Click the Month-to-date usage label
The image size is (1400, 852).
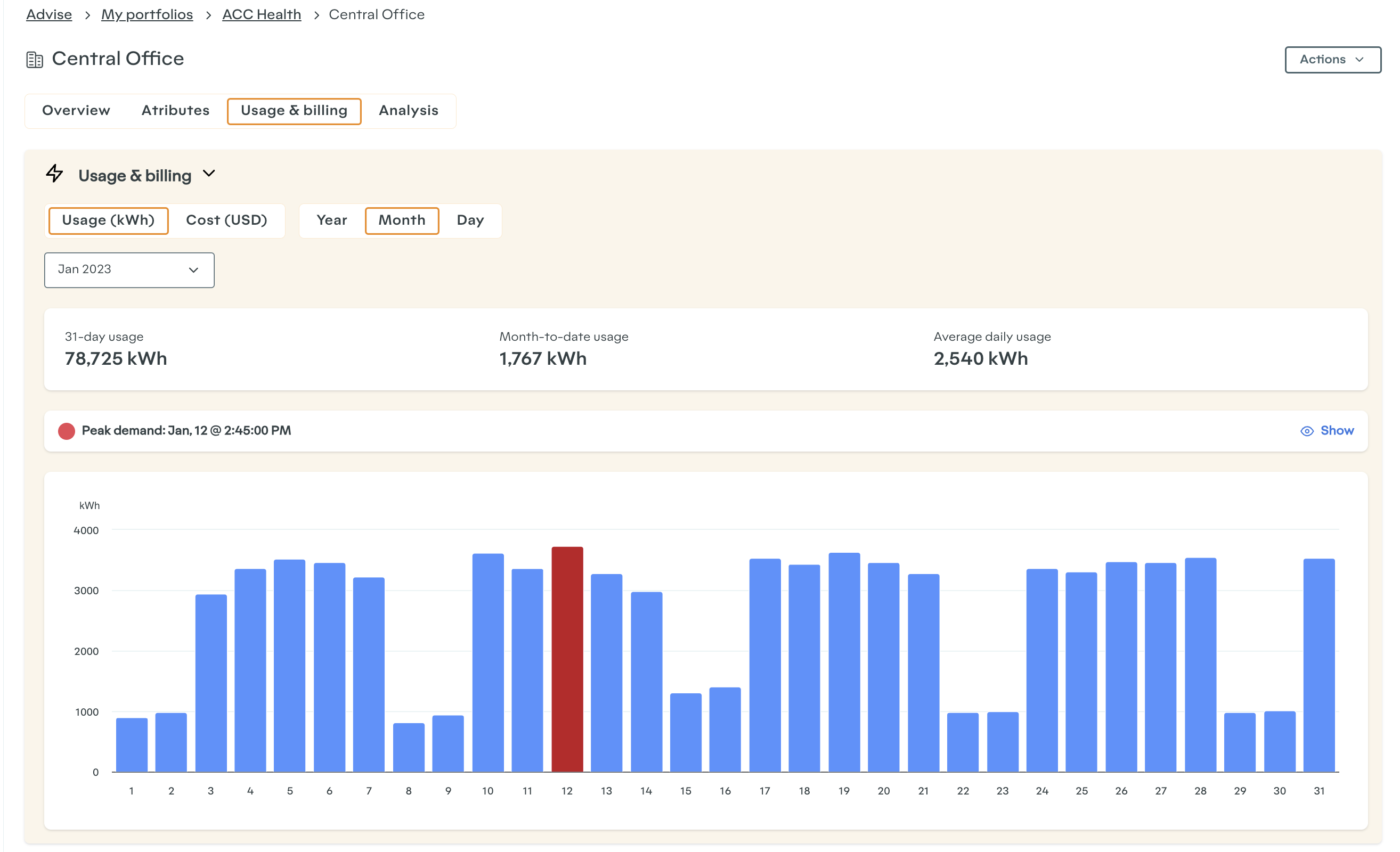[564, 337]
